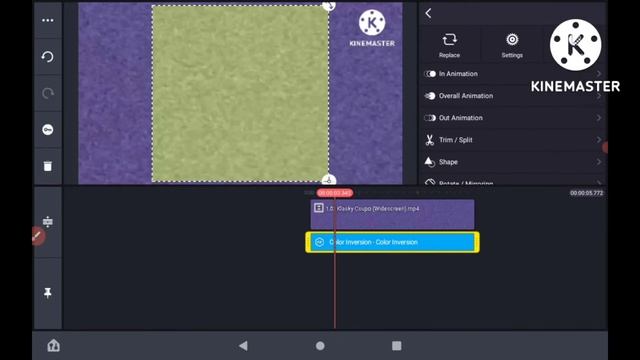Tap the In Animation icon

tap(430, 74)
